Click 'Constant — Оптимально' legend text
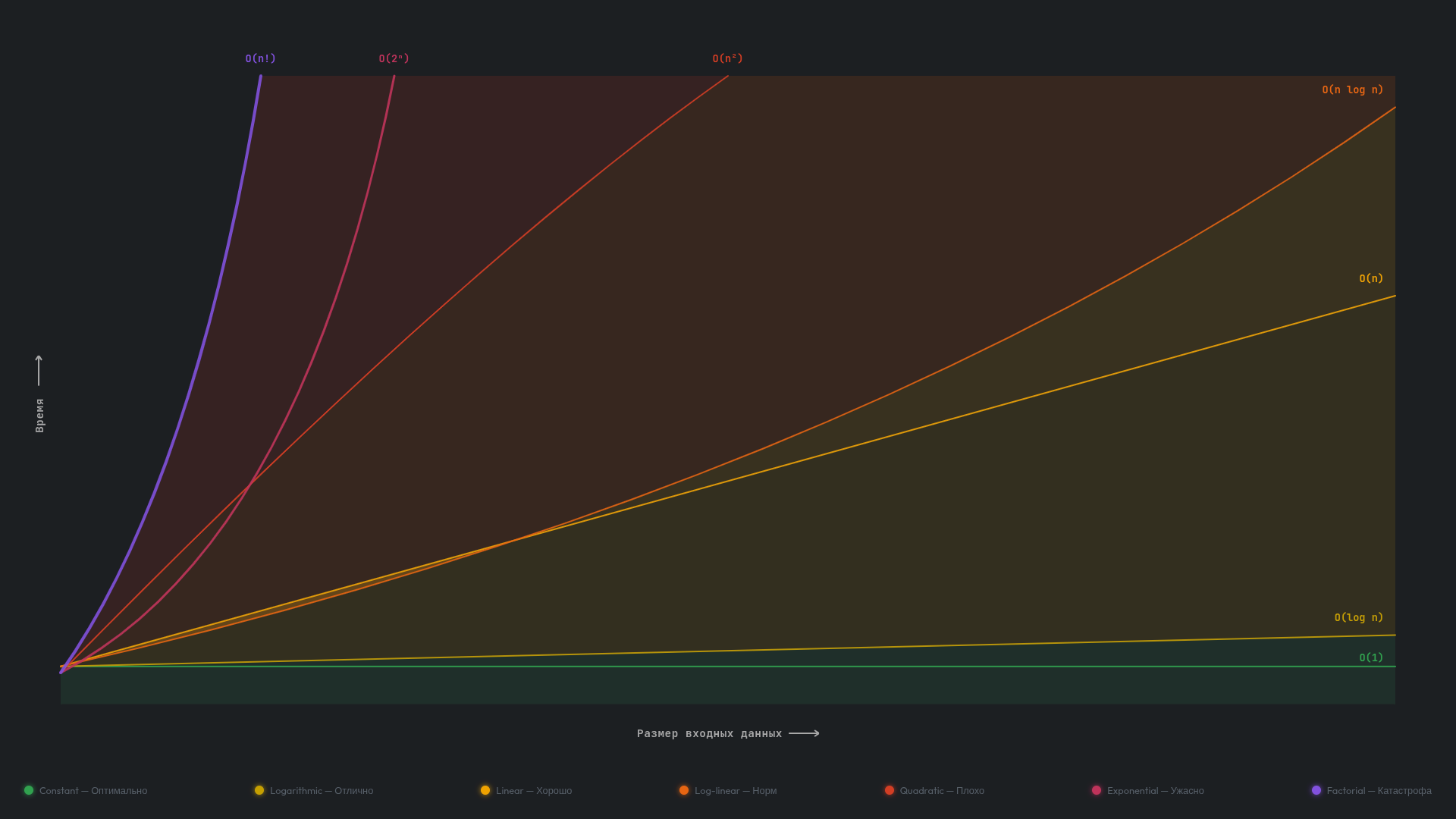The width and height of the screenshot is (1456, 819). (x=93, y=790)
